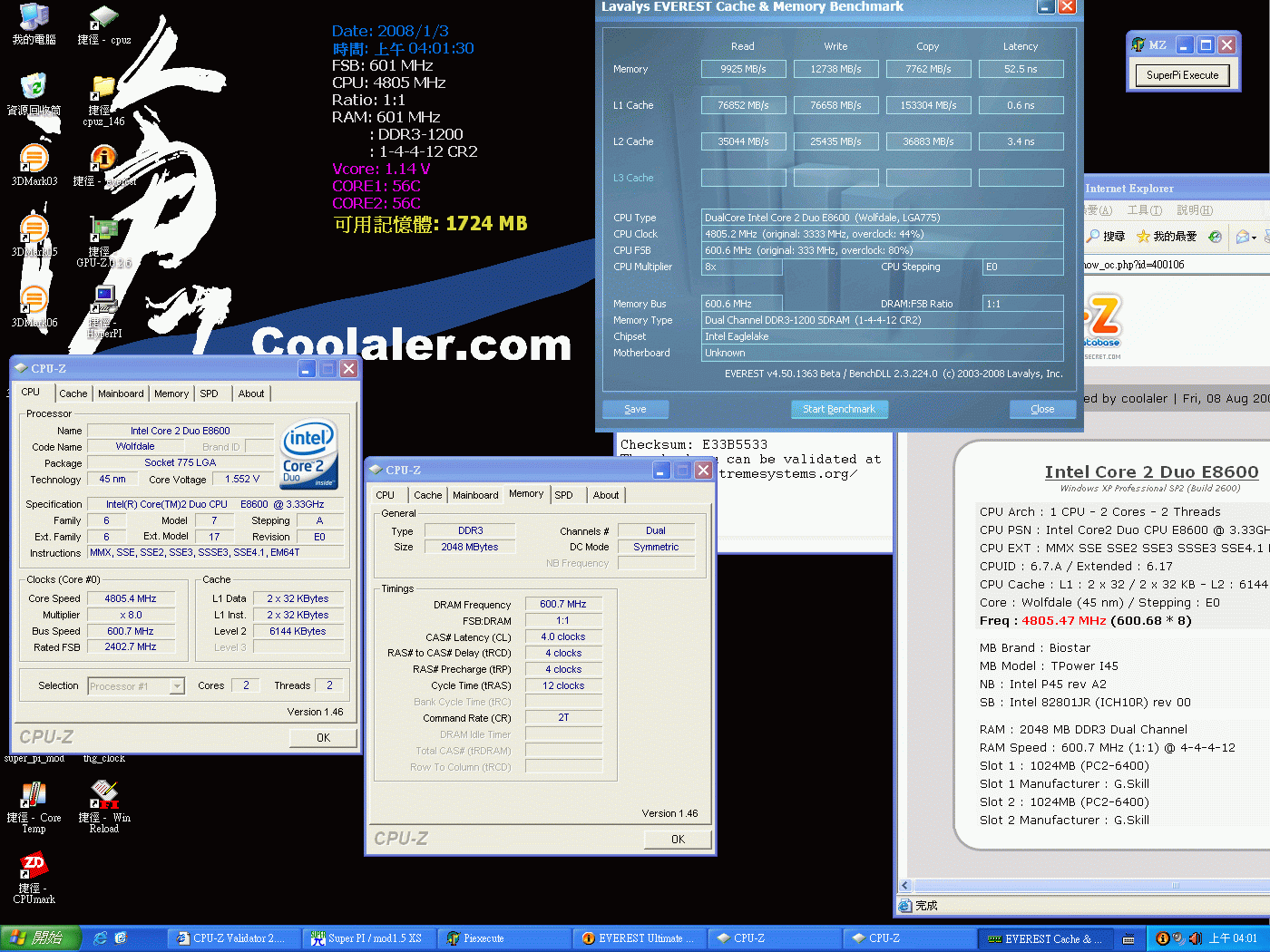1270x952 pixels.
Task: Open About tab in CPU-Z processor window
Action: pyautogui.click(x=251, y=393)
